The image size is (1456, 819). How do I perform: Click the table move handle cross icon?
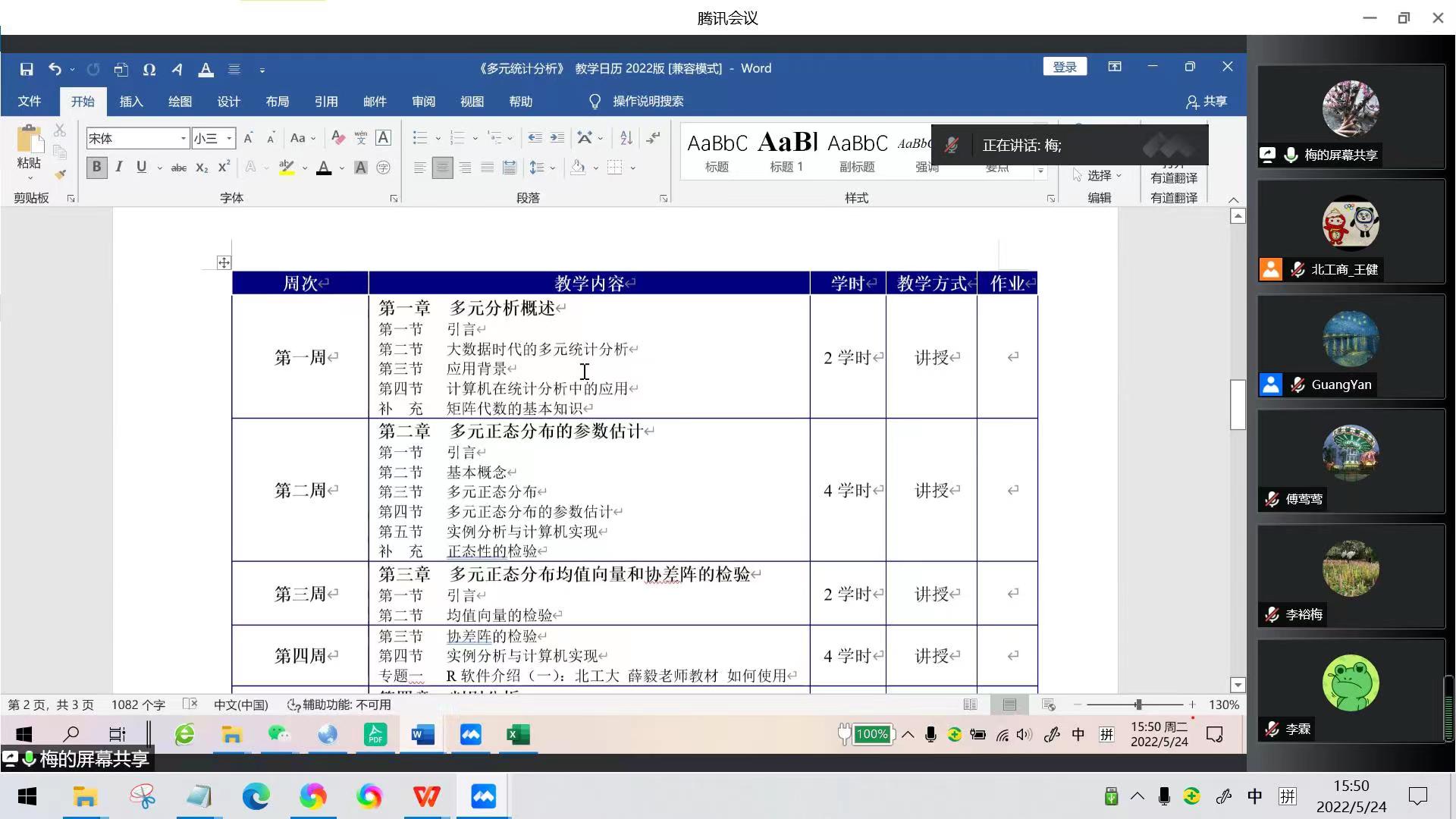click(224, 262)
